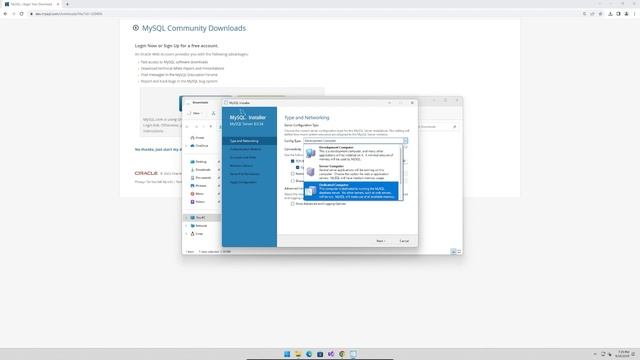Open Edge browser from taskbar
The width and height of the screenshot is (640, 360).
[x=309, y=354]
